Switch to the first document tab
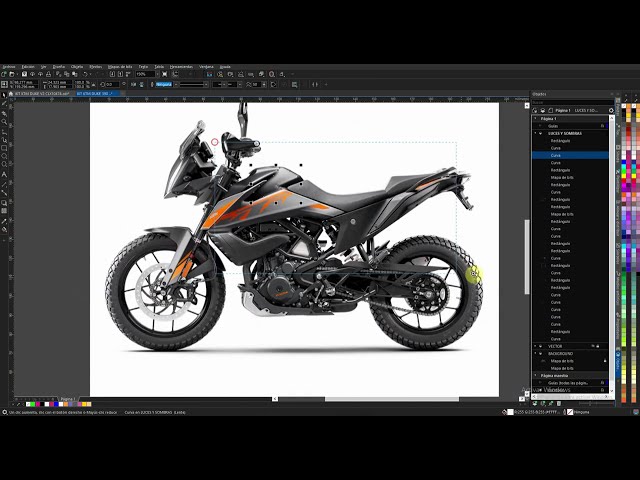 (x=42, y=93)
